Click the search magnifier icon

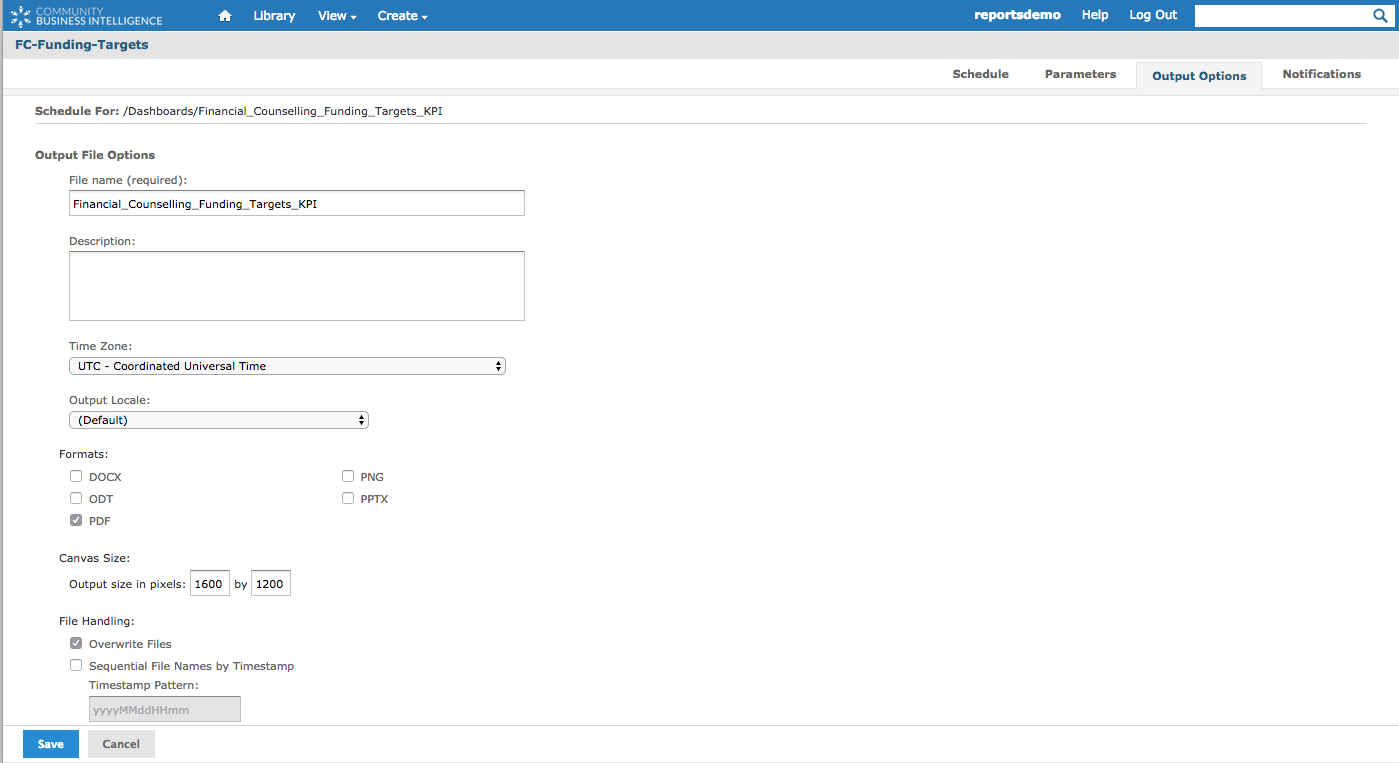1379,16
